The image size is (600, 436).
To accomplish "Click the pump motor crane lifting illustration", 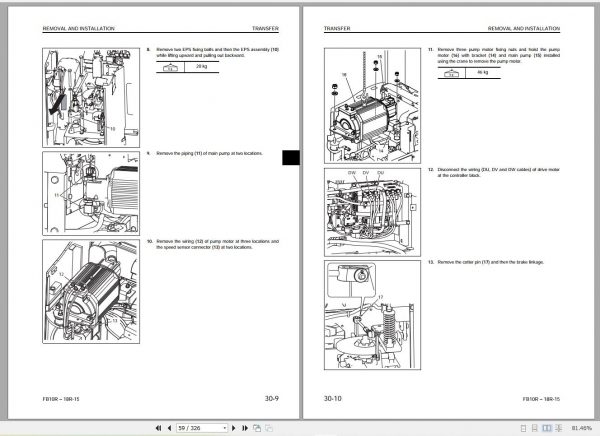I will coord(372,106).
